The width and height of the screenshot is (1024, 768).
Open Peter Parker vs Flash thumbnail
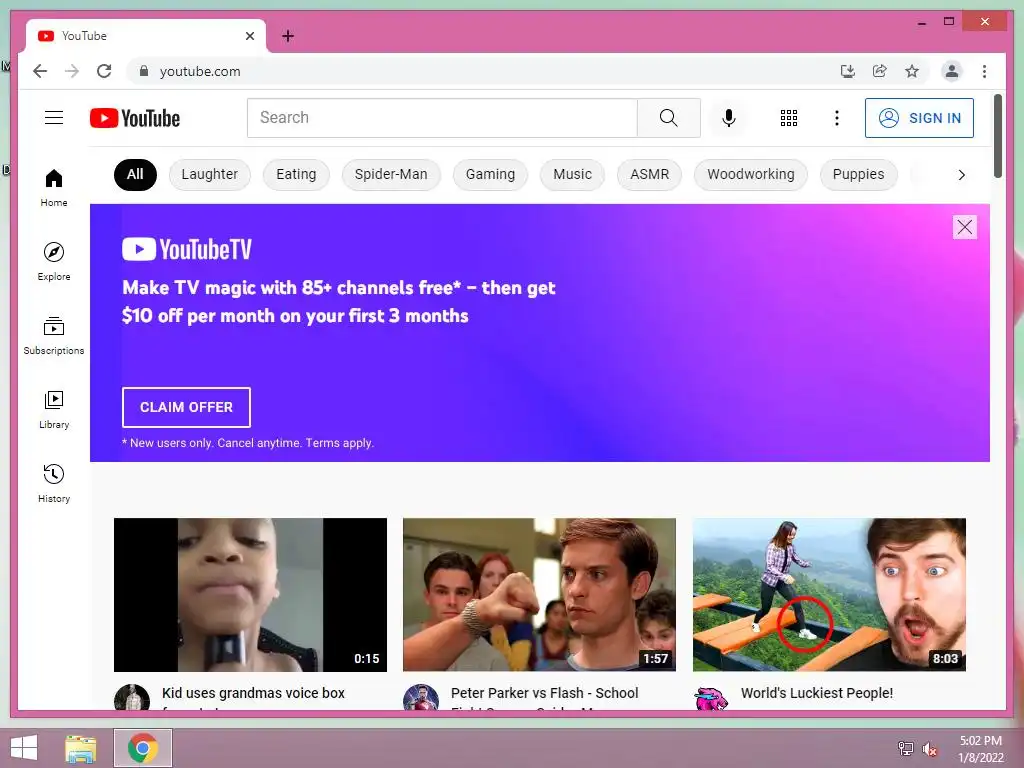tap(539, 594)
